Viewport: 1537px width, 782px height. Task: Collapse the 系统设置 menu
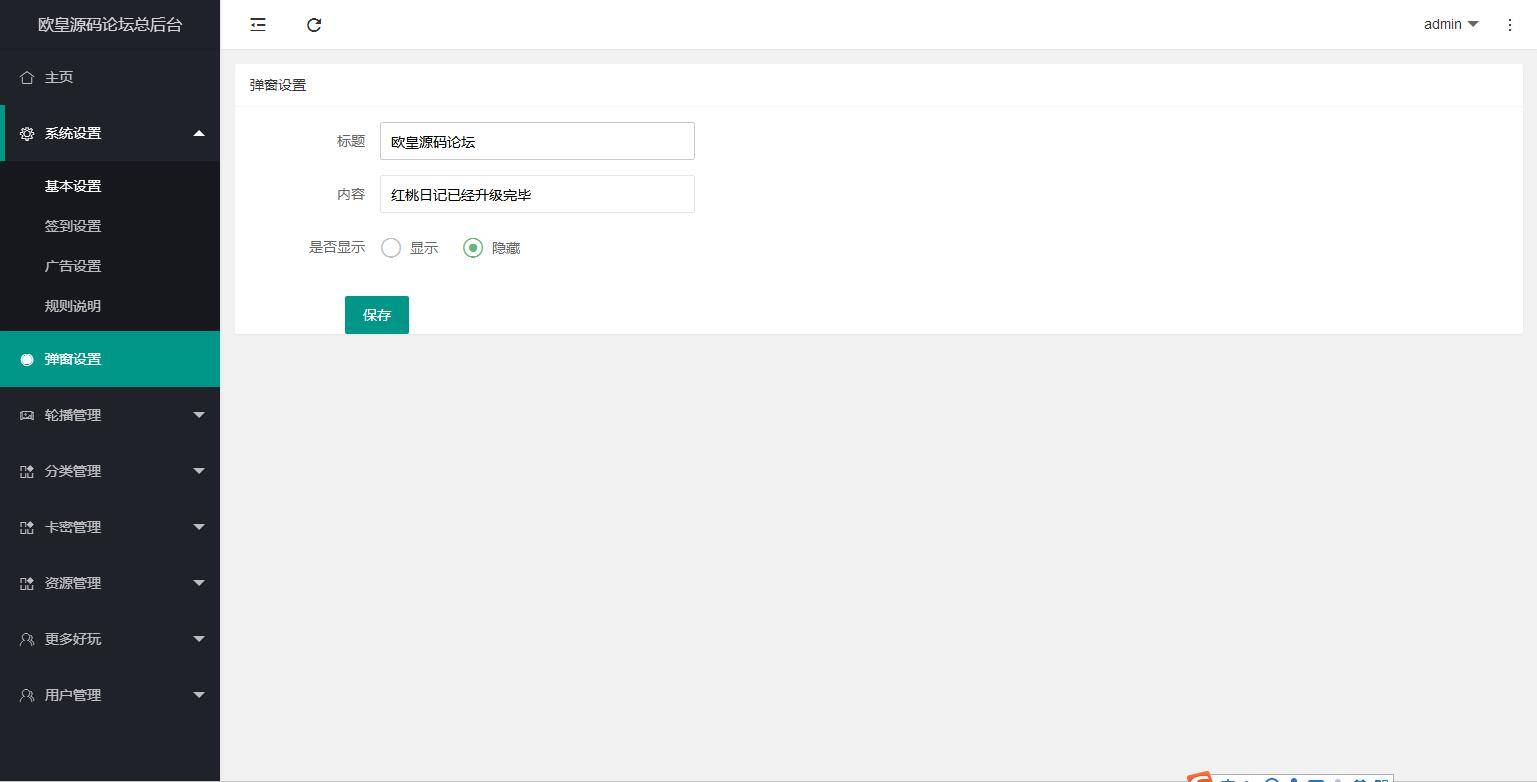click(198, 133)
